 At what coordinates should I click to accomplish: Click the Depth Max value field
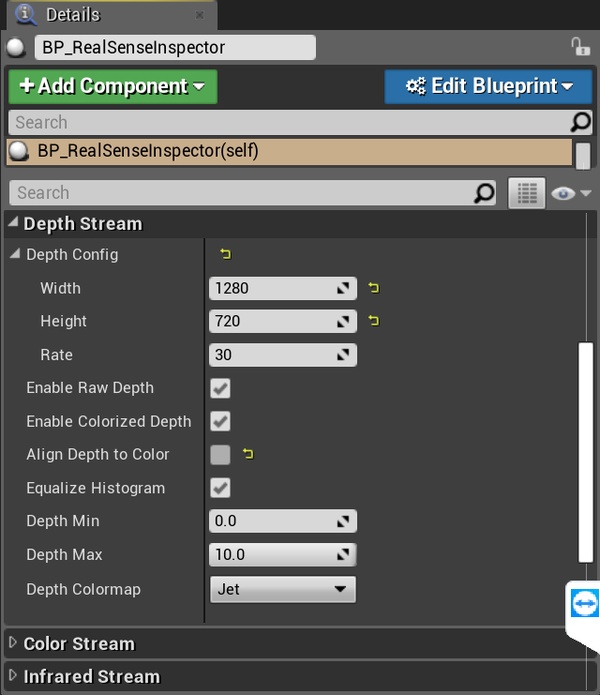(x=272, y=555)
